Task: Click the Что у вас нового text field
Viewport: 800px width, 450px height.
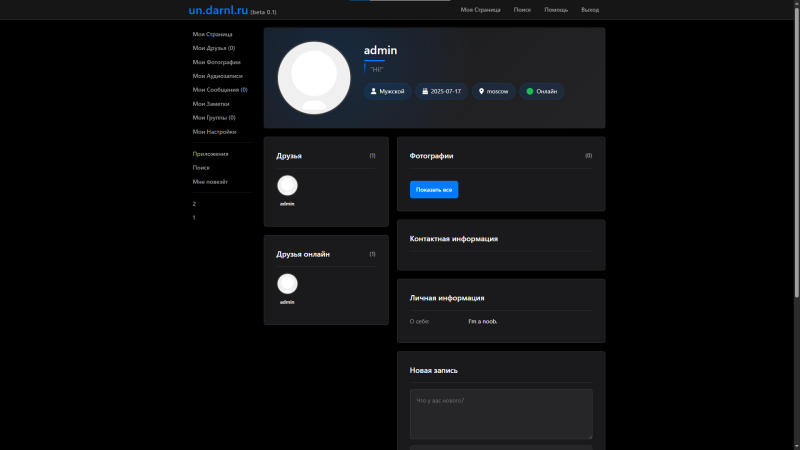Action: coord(501,414)
